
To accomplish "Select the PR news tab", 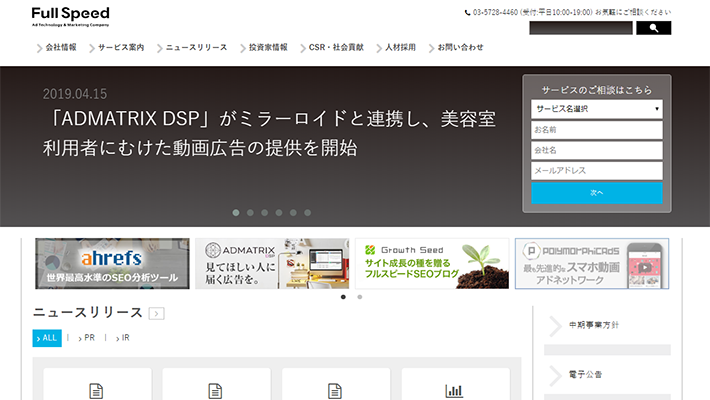I will (x=86, y=338).
